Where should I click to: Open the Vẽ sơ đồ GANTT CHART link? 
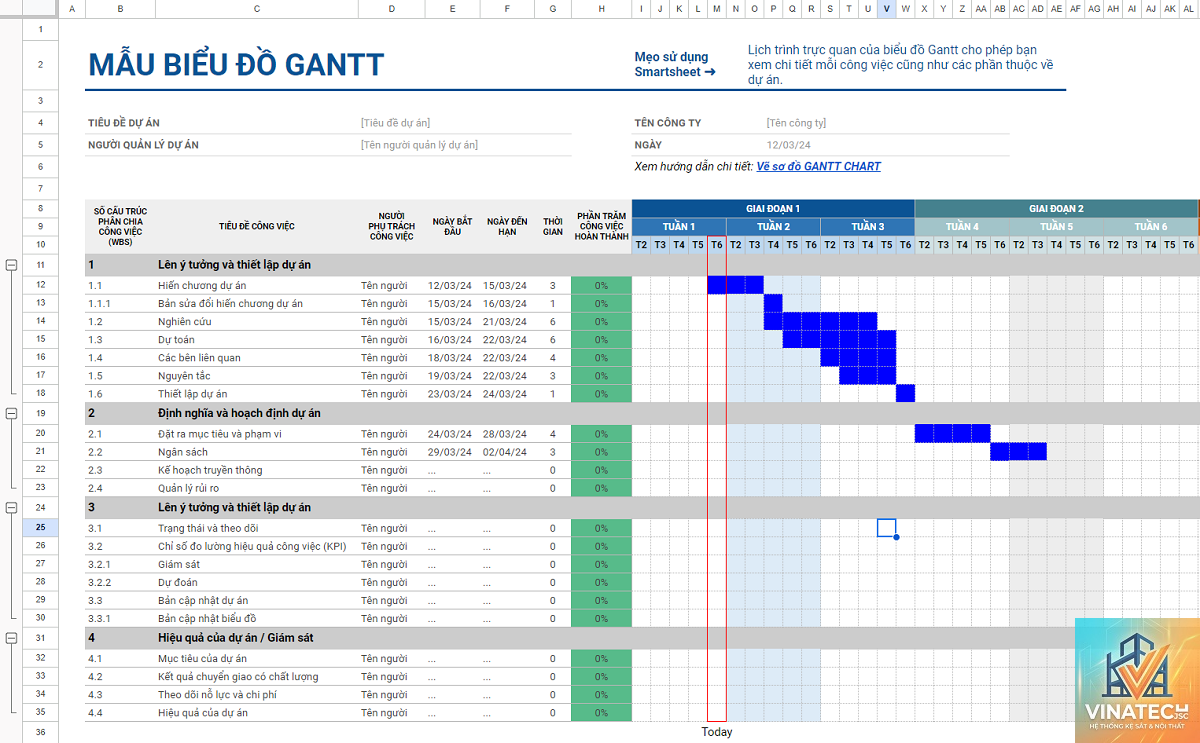(x=818, y=166)
